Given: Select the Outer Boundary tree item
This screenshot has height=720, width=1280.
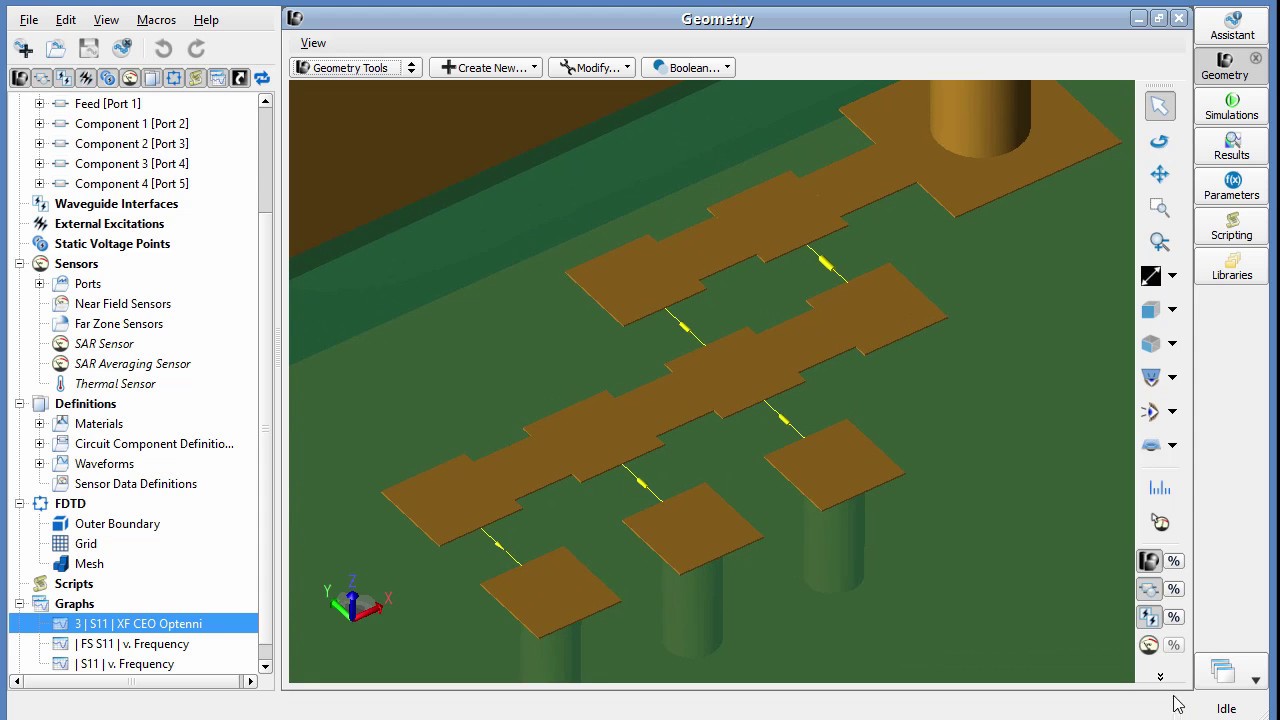Looking at the screenshot, I should pos(117,524).
